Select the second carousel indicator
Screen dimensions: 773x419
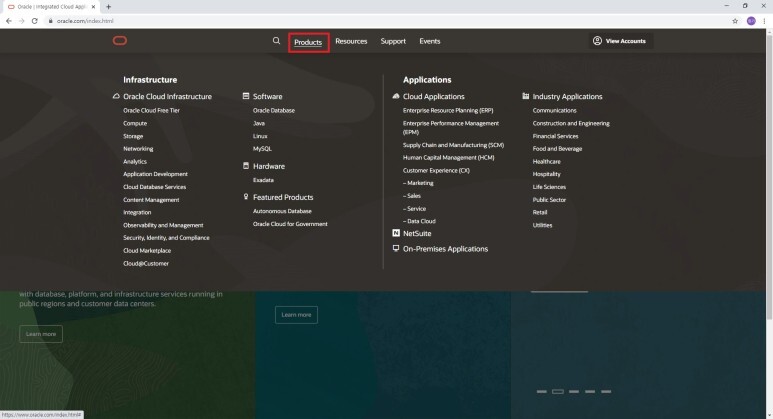(x=558, y=391)
